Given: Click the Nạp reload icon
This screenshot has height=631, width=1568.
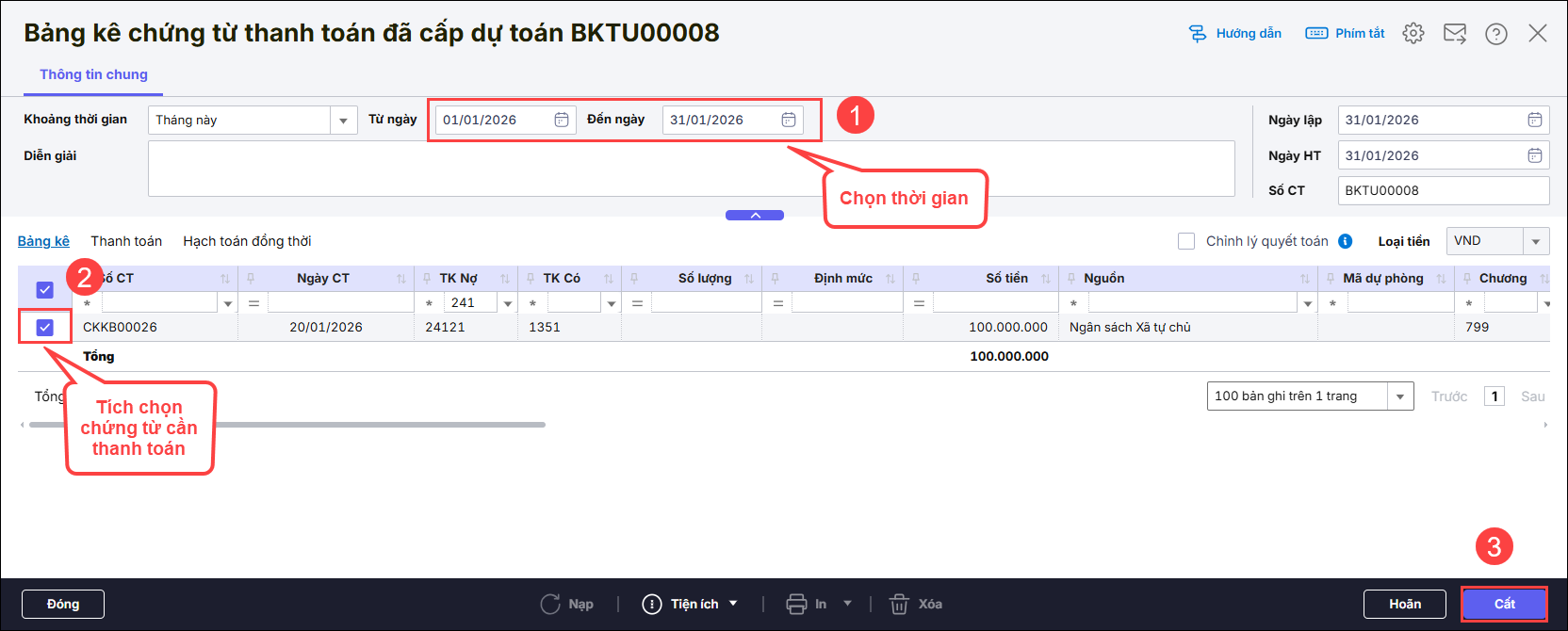Looking at the screenshot, I should tap(550, 604).
